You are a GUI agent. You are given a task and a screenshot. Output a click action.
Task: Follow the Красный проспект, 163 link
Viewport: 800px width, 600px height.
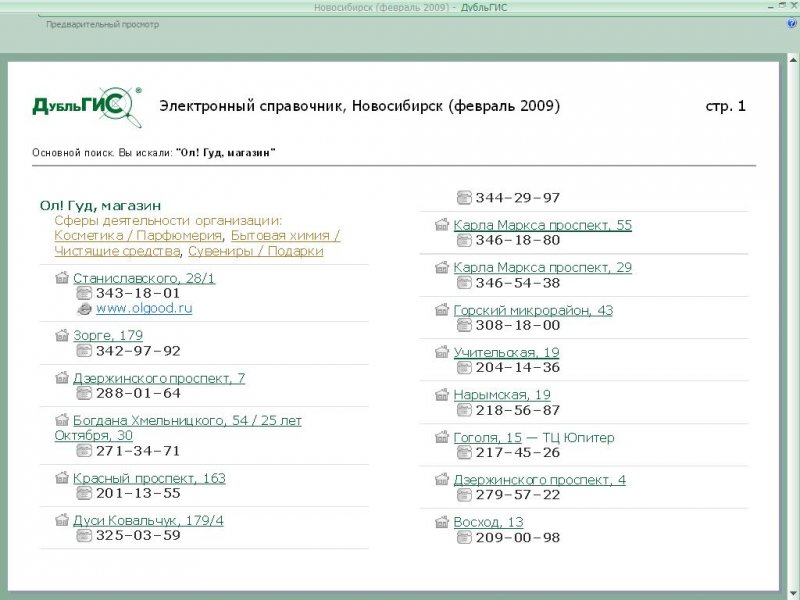pyautogui.click(x=149, y=479)
